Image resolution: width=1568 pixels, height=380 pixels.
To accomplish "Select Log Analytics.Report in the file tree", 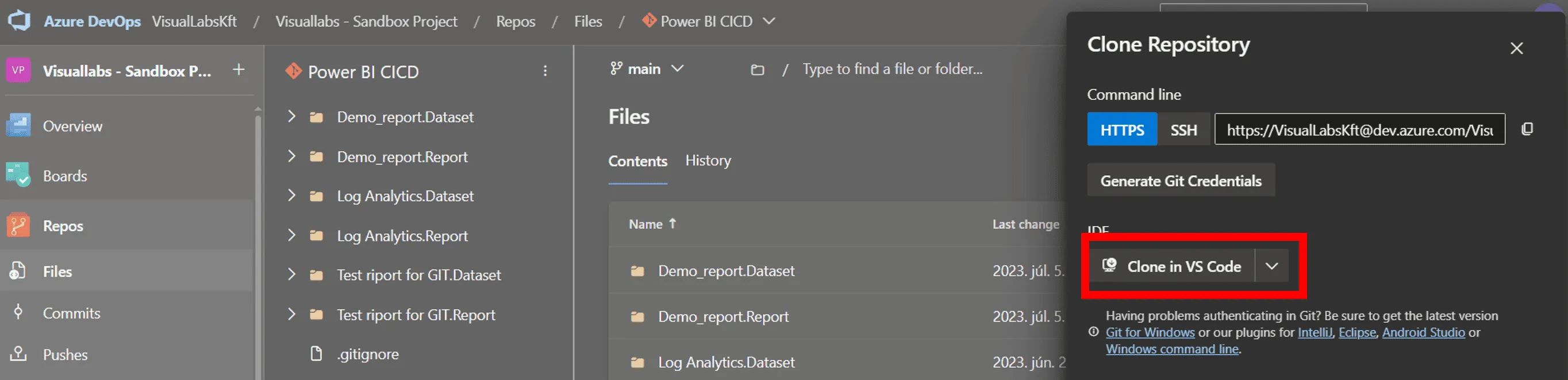I will [402, 236].
